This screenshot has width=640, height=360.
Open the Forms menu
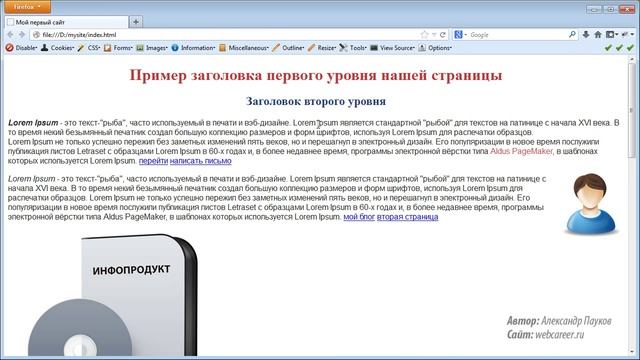tap(123, 48)
